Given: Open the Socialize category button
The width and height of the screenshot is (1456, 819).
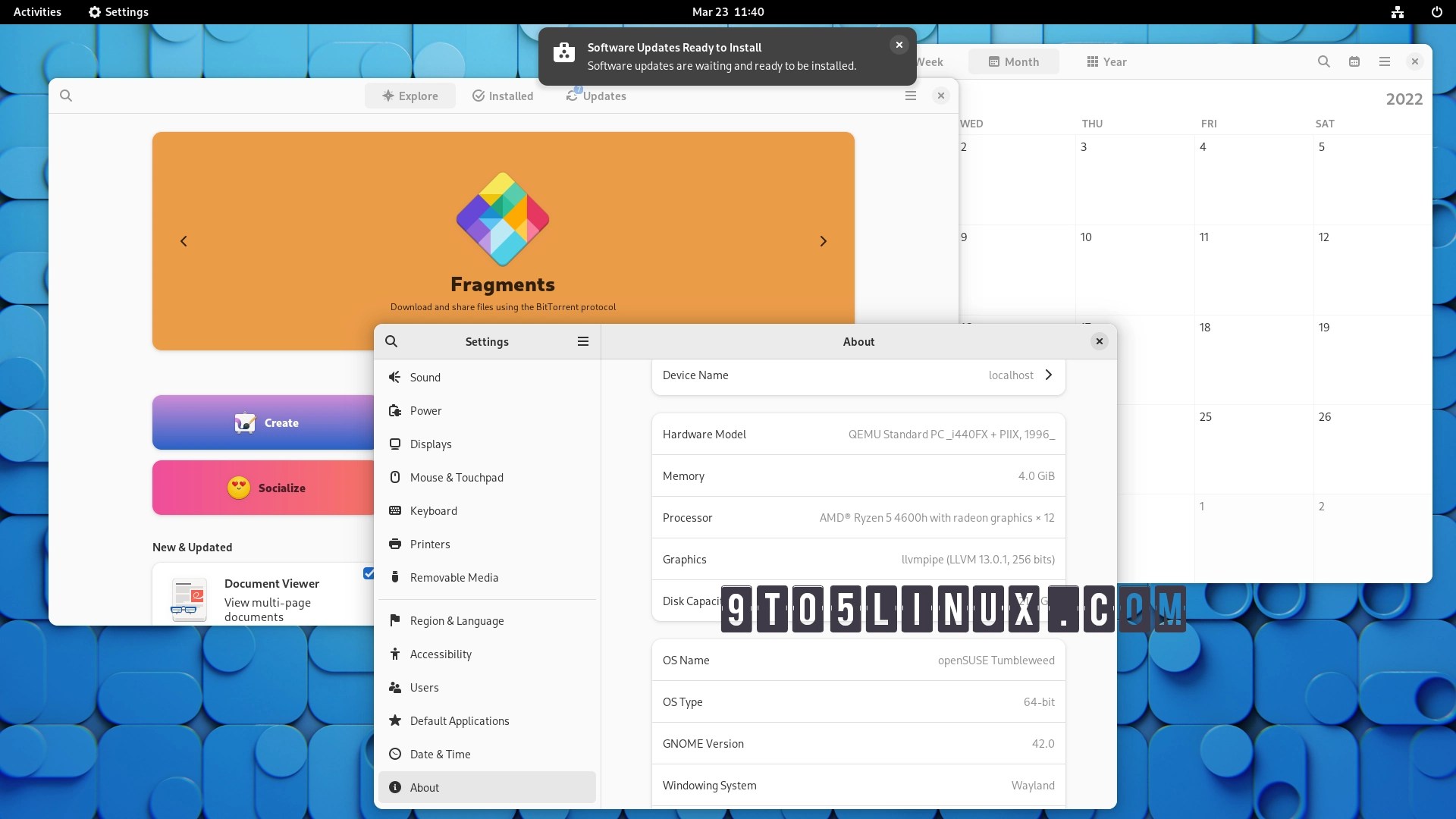Looking at the screenshot, I should 265,488.
